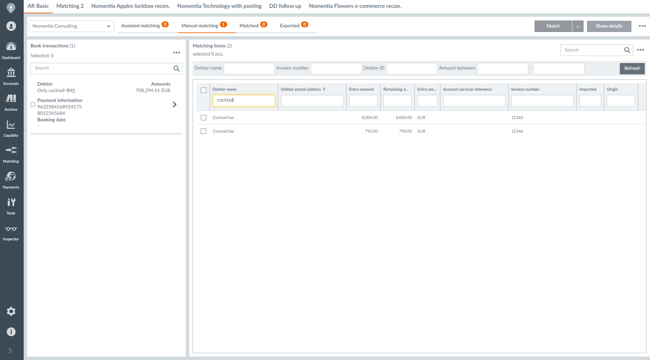Tick the Cocktail bar 8,000.00 row checkbox

coord(204,118)
